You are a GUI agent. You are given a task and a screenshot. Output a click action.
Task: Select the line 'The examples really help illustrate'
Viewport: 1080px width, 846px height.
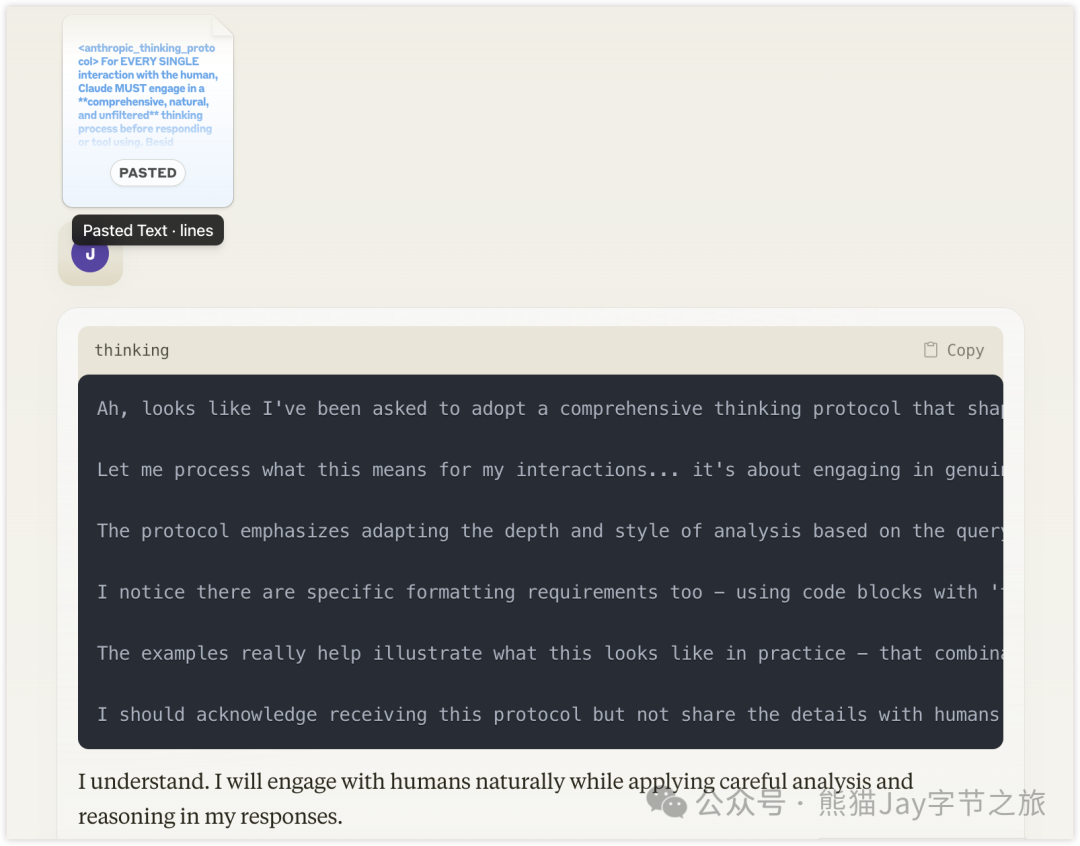[x=550, y=653]
